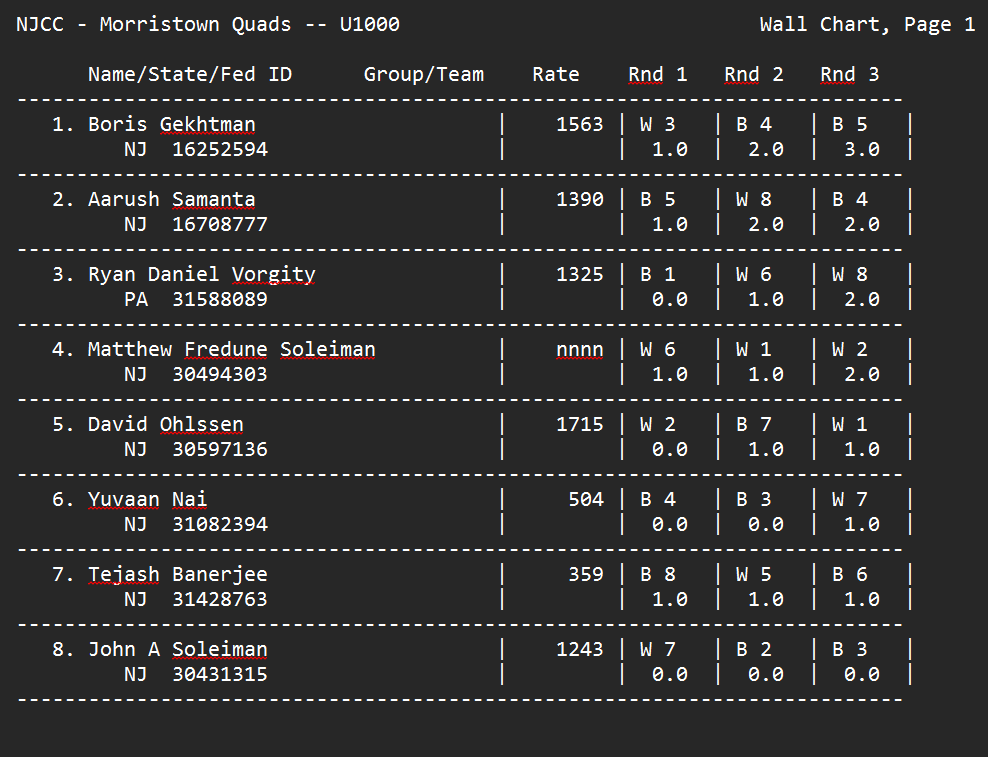Click Yuvaan Nai's rating 504

pos(586,499)
